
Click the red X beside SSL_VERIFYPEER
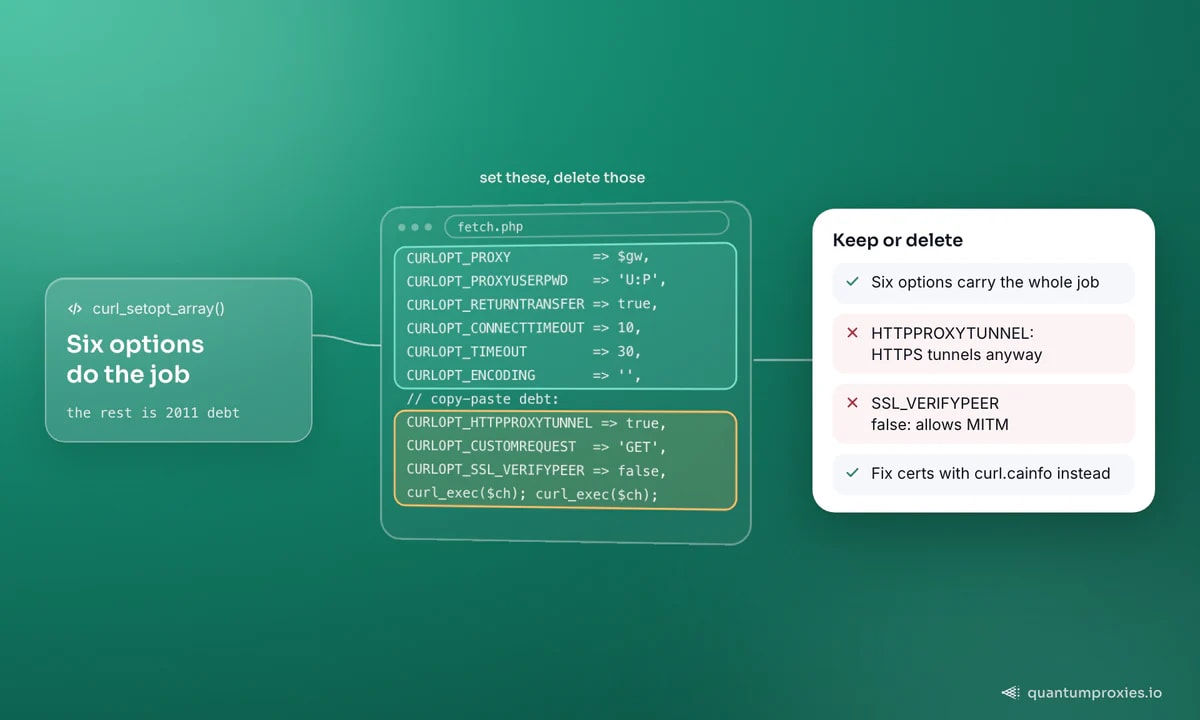(x=852, y=403)
